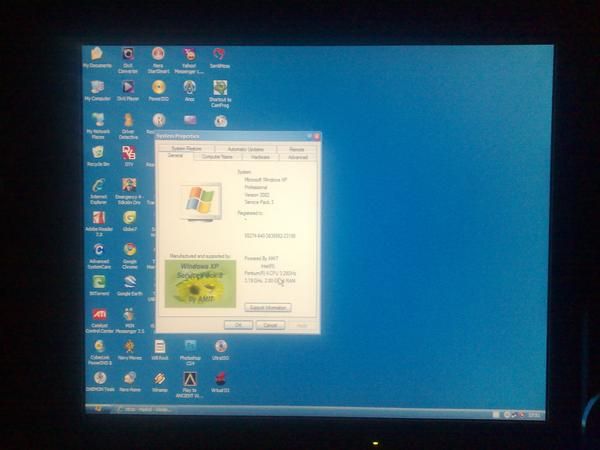The width and height of the screenshot is (600, 450).
Task: Select the Recycle Bin desktop icon
Action: click(x=98, y=156)
